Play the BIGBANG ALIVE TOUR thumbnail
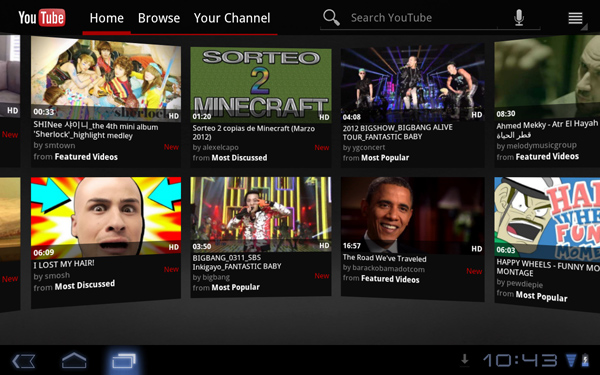 pos(412,83)
